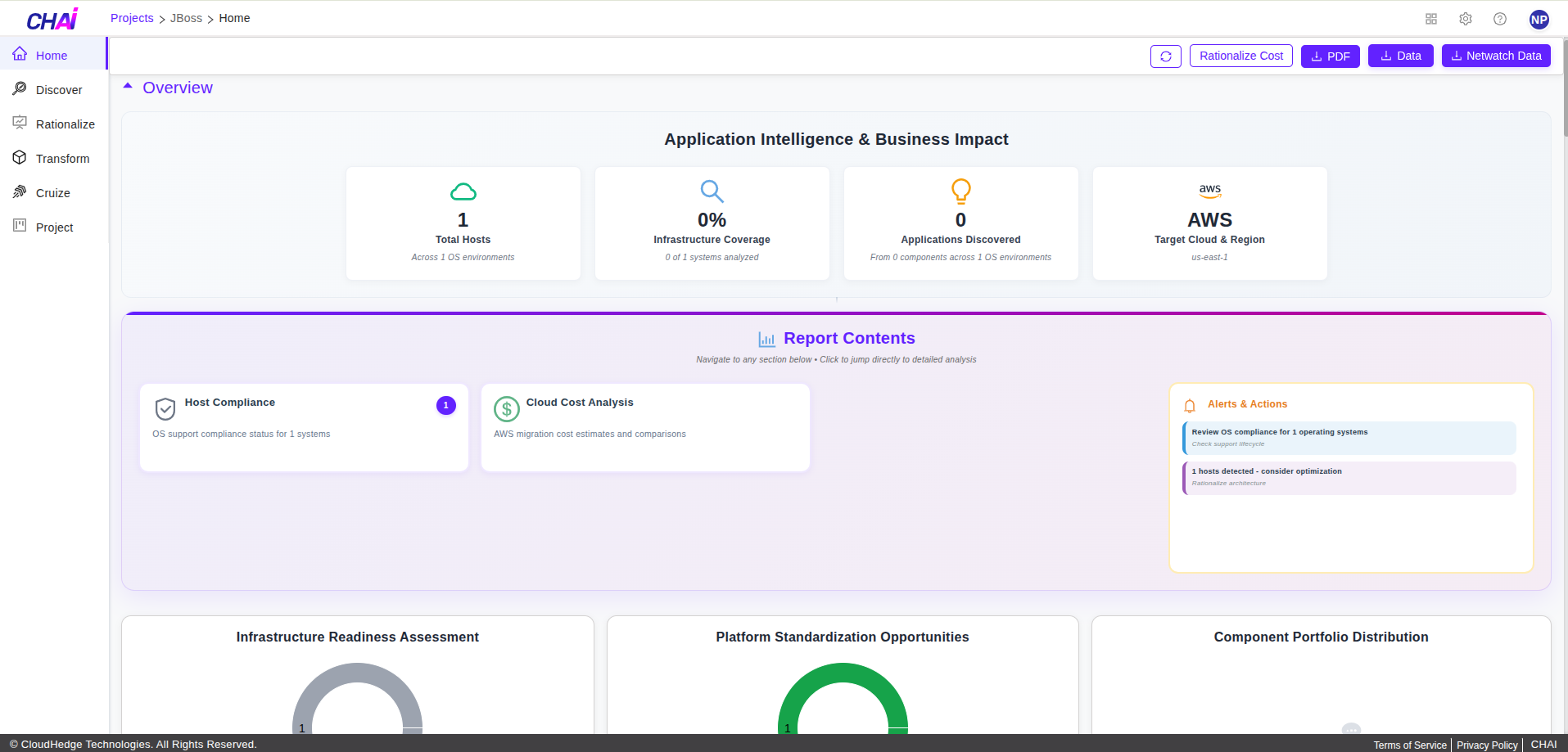Select Transform in the sidebar
This screenshot has height=752, width=1568.
coord(62,159)
